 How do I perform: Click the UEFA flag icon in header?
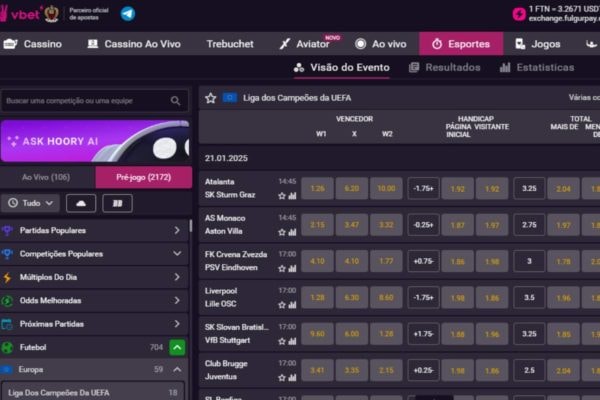[230, 98]
